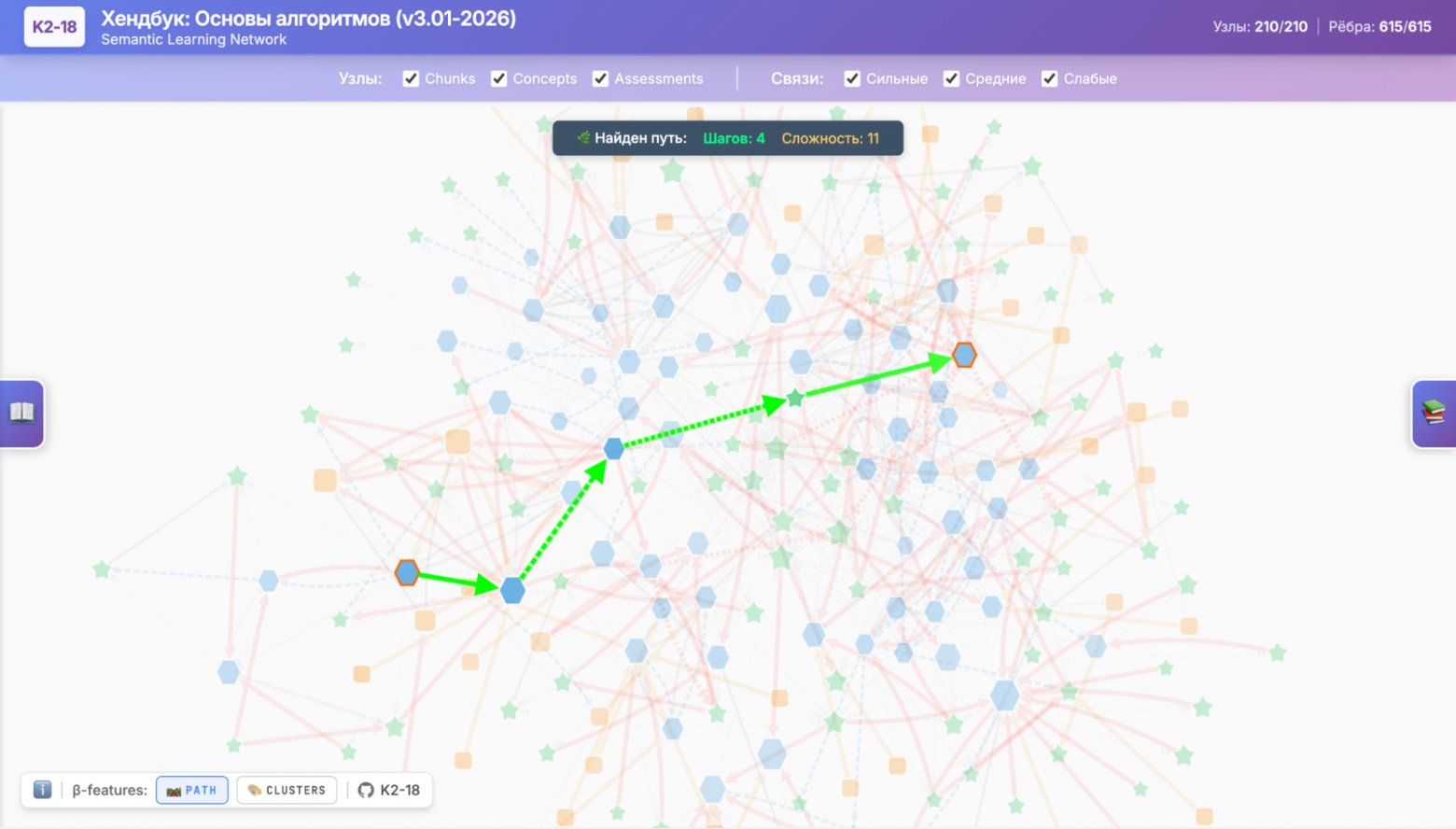Screen dimensions: 1456x829
Task: Click the K2-18 logo badge
Action: [x=54, y=27]
